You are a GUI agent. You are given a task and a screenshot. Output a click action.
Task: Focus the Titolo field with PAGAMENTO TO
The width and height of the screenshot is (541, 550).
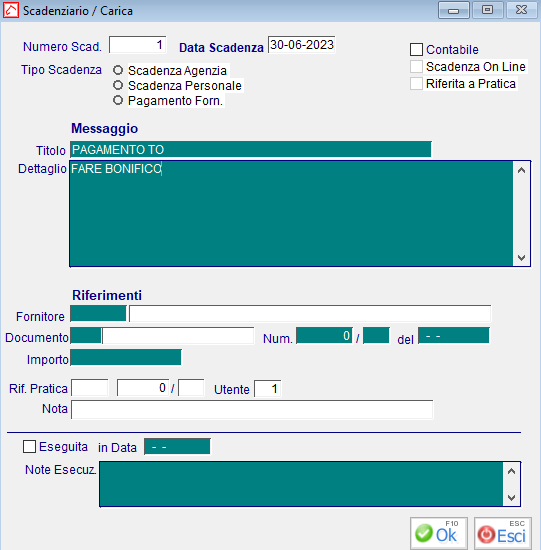(x=251, y=149)
